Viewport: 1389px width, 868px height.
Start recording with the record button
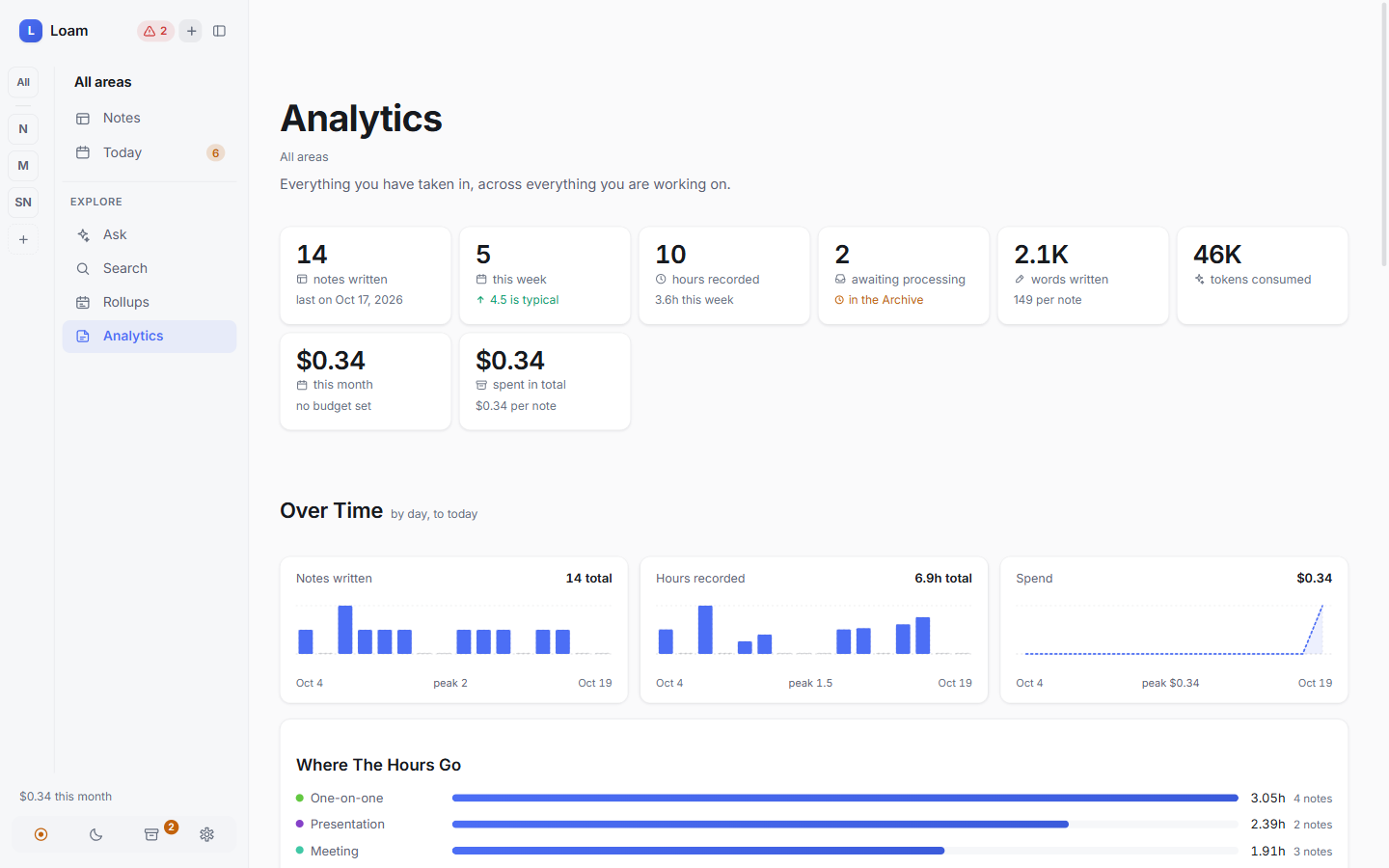(41, 834)
